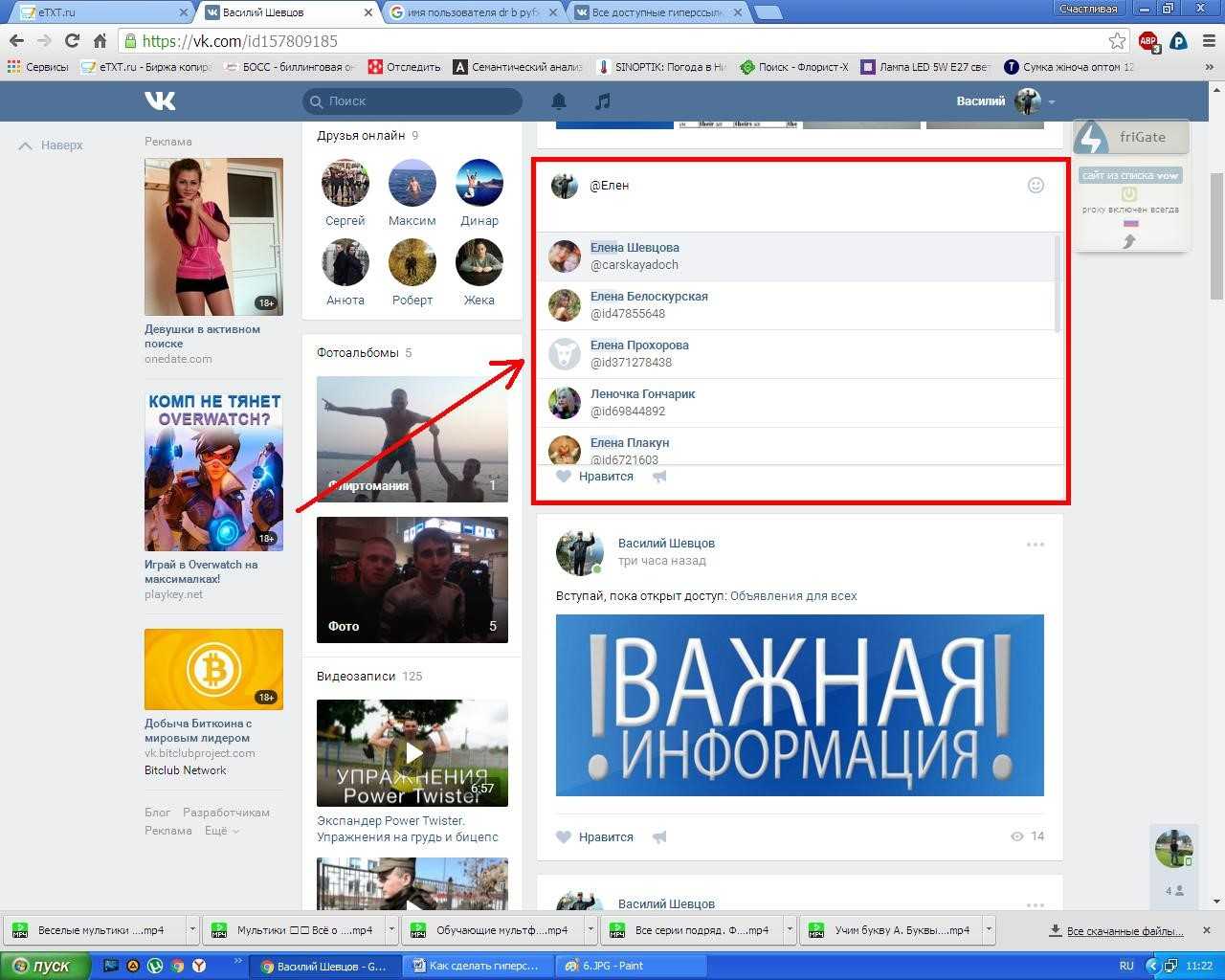Toggle the friGate proxy power button
Screen dimensions: 1225x980
[x=1129, y=193]
